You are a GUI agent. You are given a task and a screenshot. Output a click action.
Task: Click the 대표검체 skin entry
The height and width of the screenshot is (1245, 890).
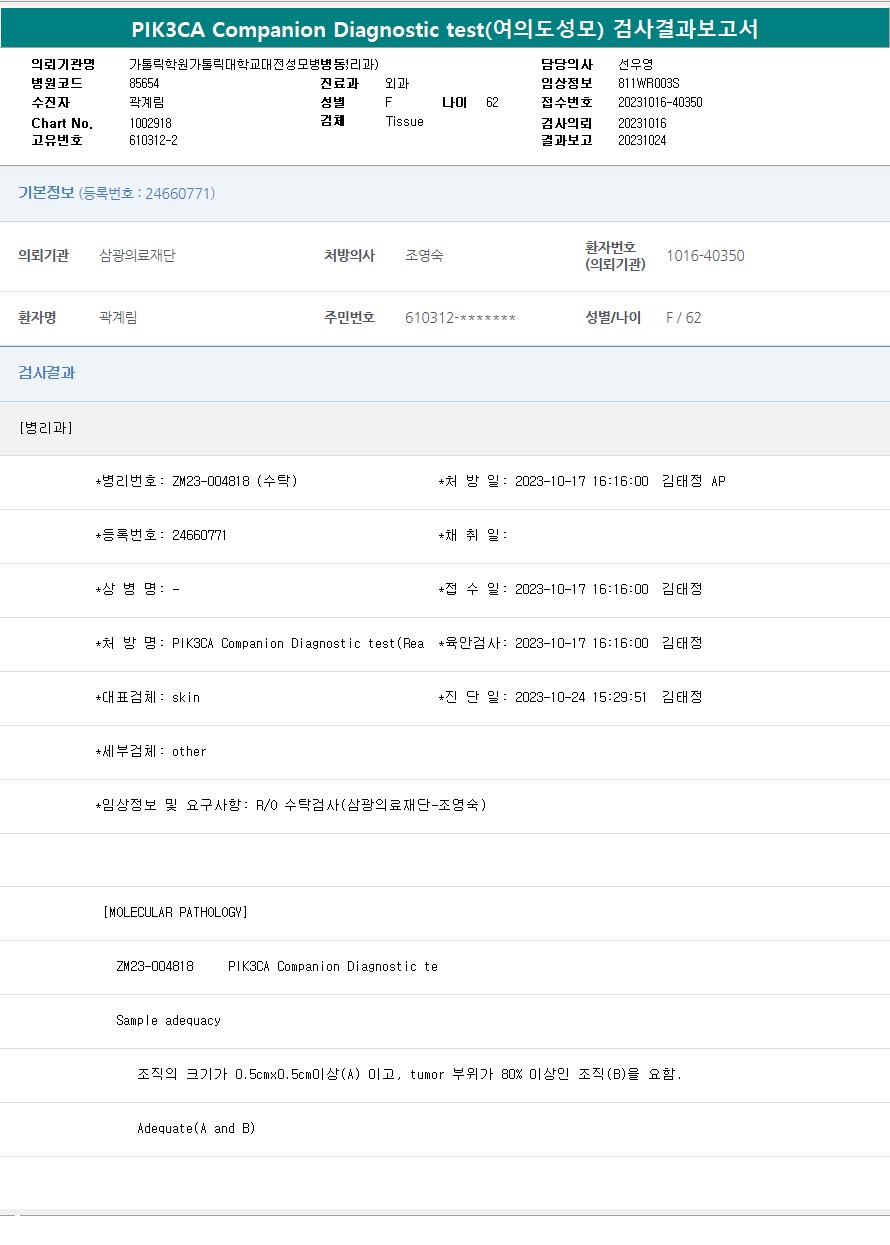pyautogui.click(x=148, y=697)
